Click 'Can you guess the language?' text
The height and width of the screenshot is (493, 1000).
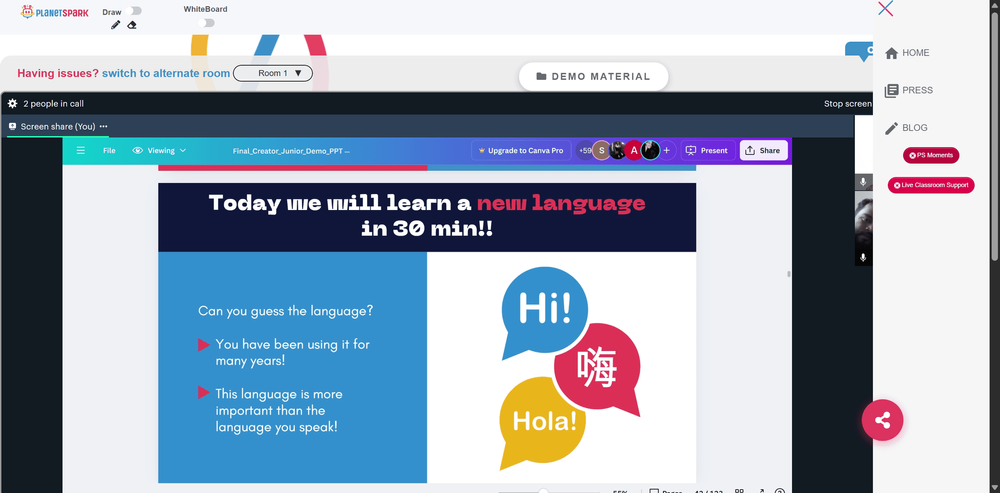coord(286,311)
